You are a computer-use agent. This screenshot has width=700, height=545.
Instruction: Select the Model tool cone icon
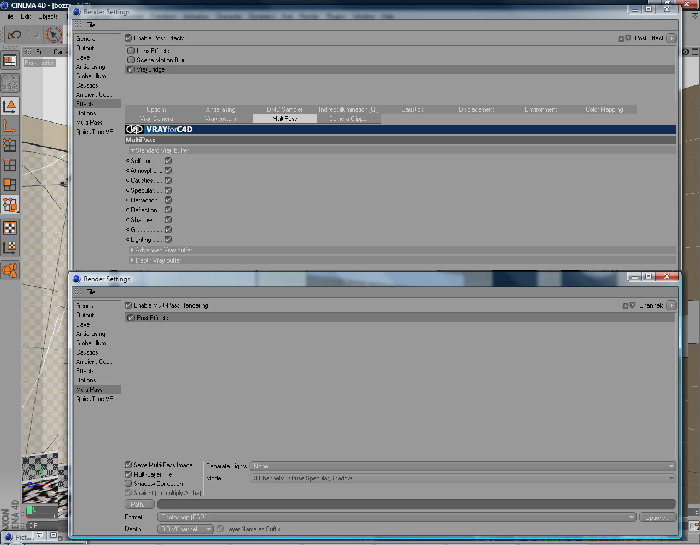pos(10,107)
